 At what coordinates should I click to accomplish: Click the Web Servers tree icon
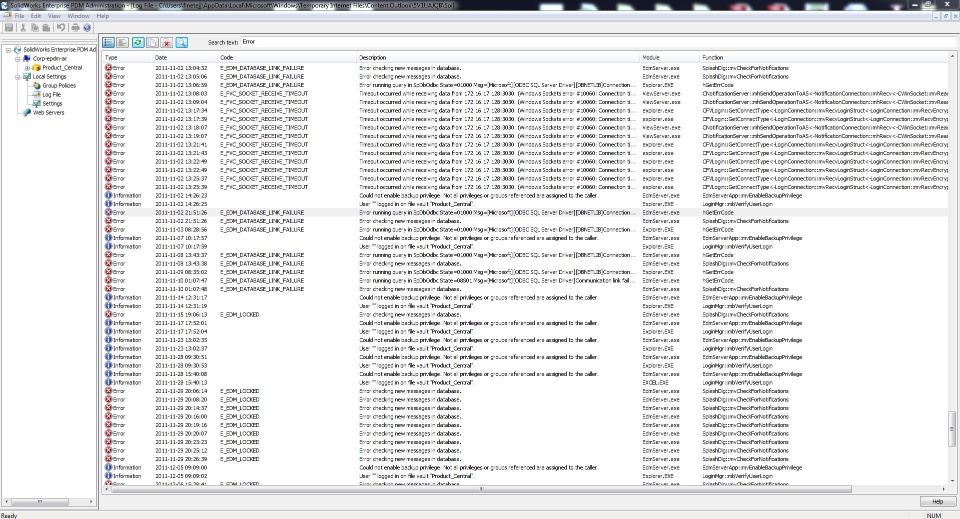tap(27, 113)
